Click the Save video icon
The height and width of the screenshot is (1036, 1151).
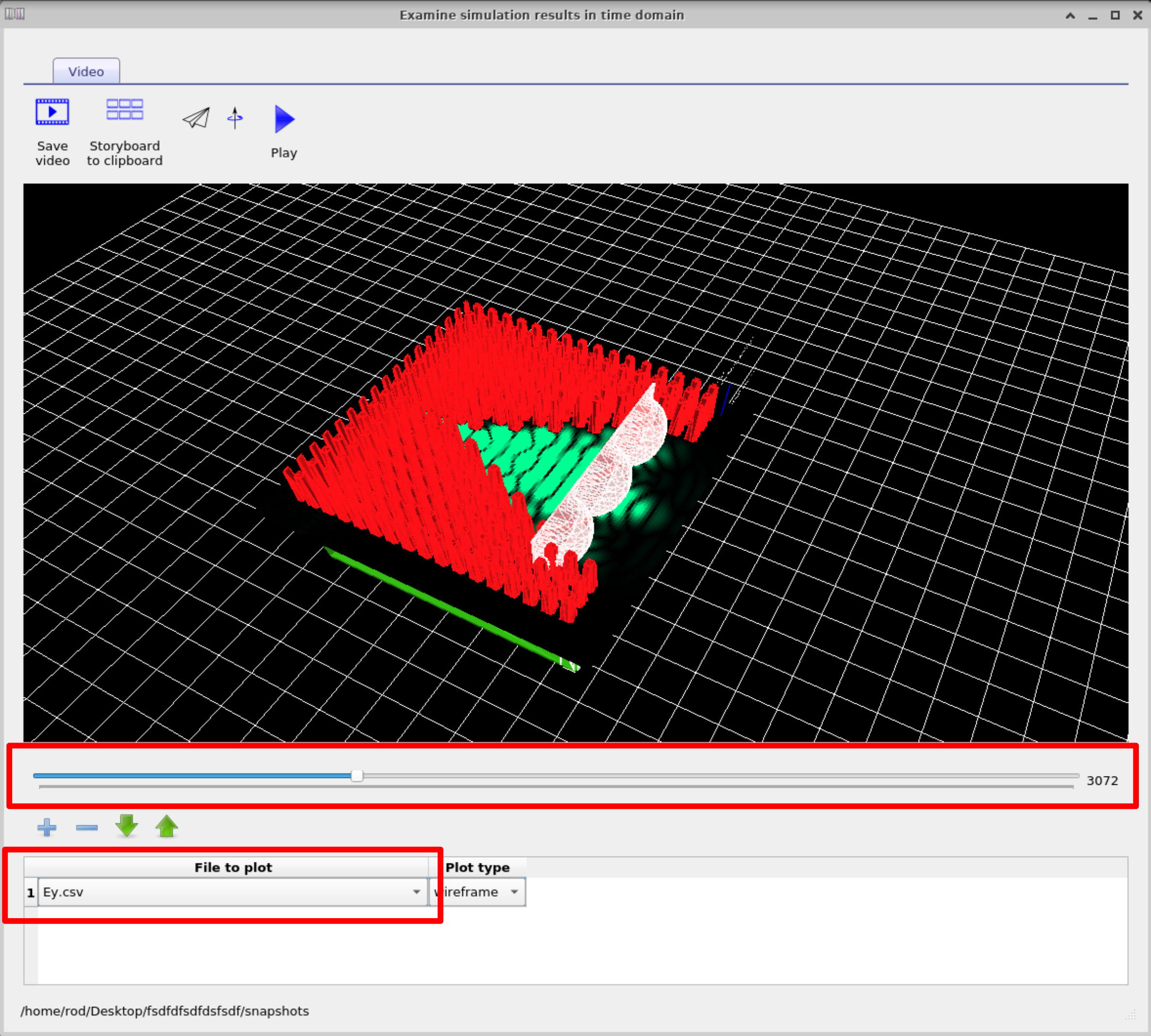pos(52,112)
